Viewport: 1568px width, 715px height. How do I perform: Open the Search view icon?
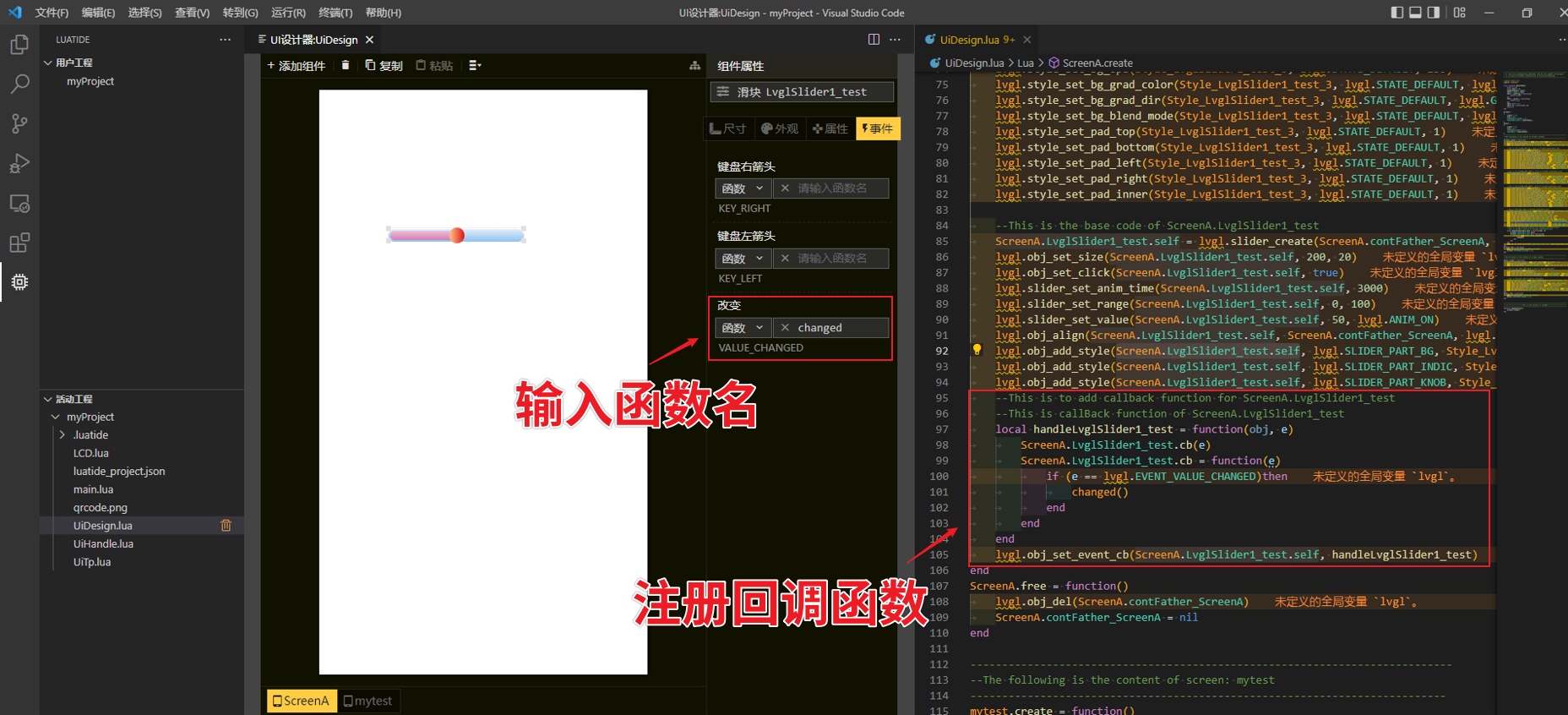(x=19, y=84)
